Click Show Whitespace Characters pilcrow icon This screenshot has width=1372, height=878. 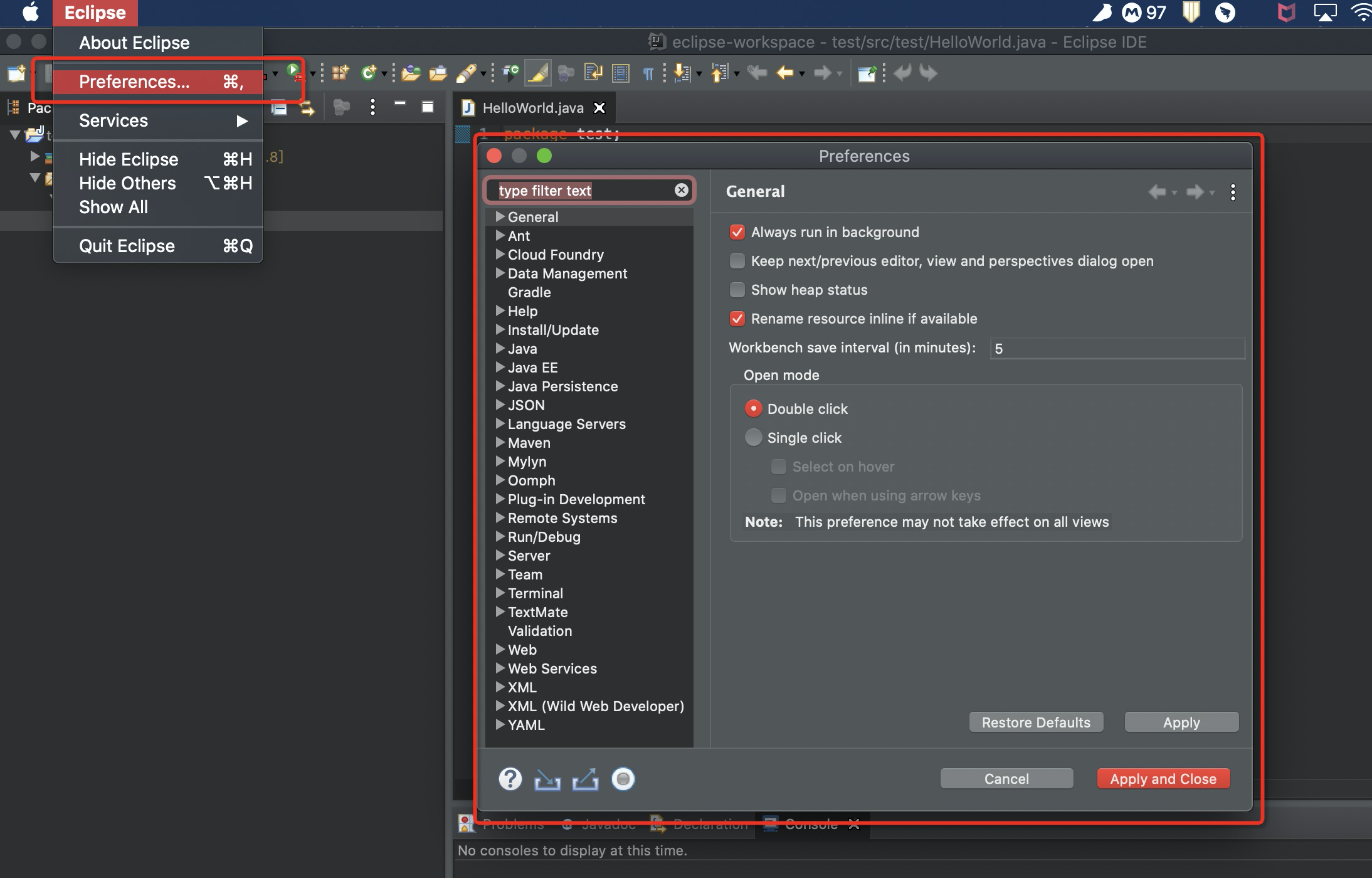[648, 74]
